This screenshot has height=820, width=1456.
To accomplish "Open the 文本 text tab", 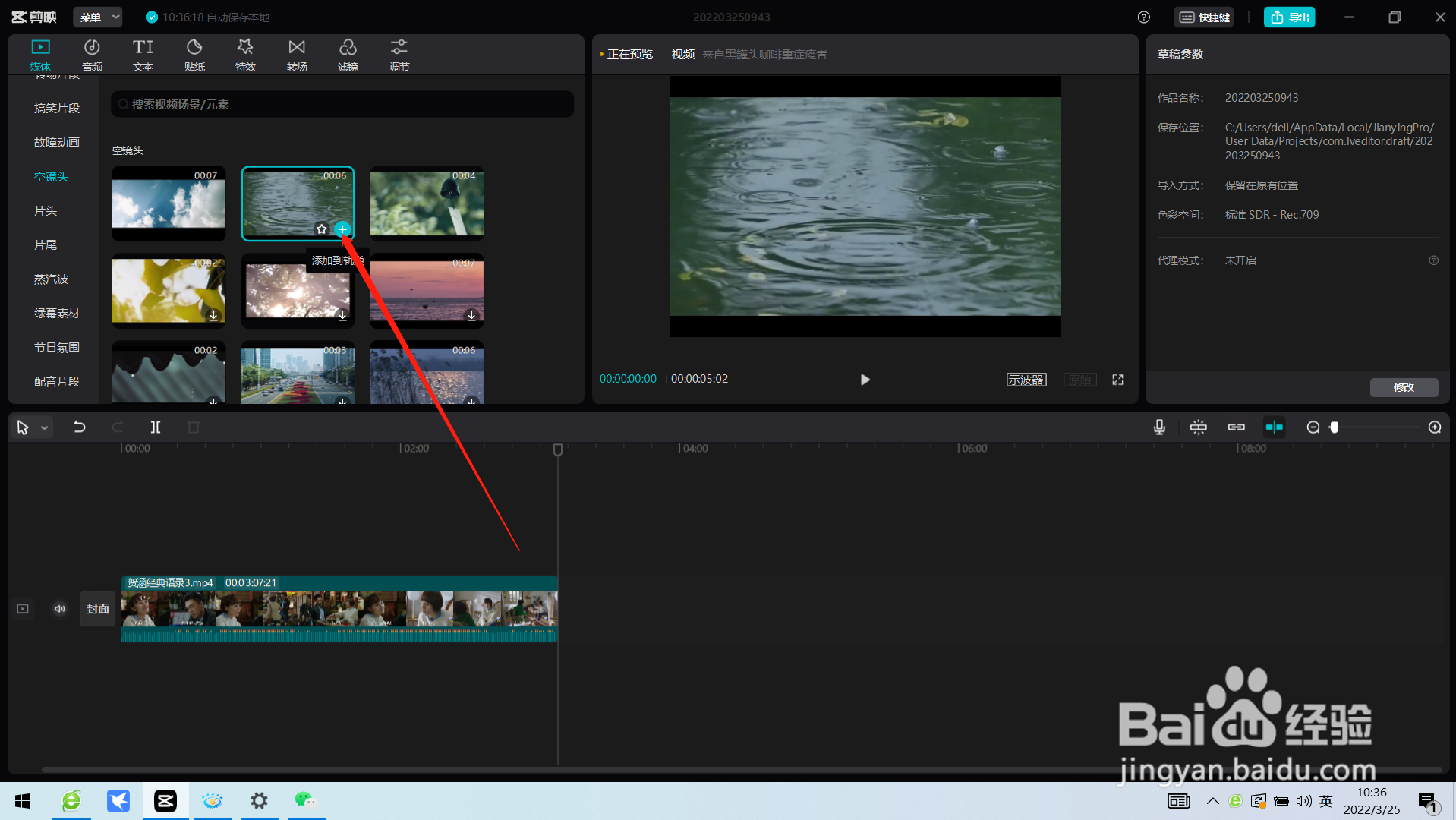I will click(x=143, y=55).
